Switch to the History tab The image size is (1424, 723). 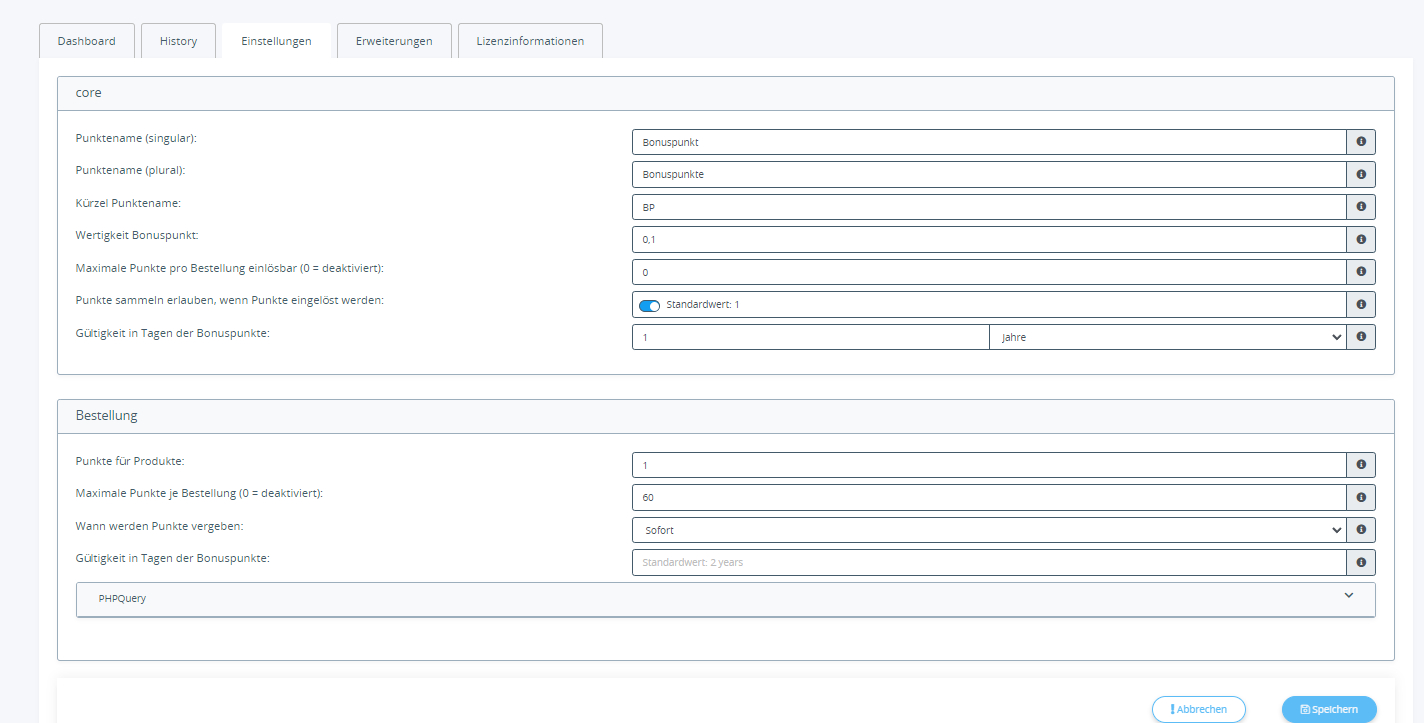pos(178,41)
